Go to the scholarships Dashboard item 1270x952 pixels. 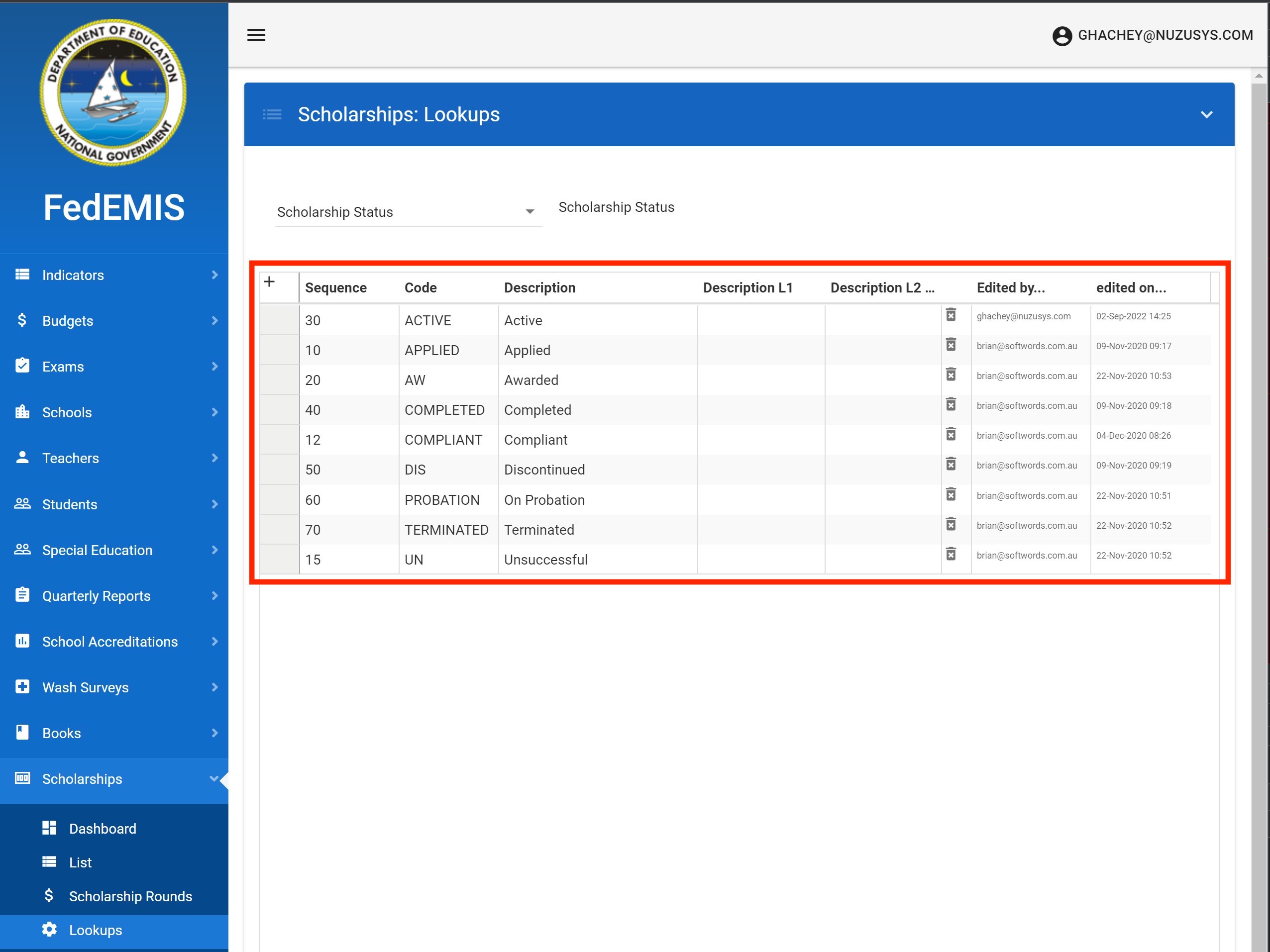pos(102,828)
